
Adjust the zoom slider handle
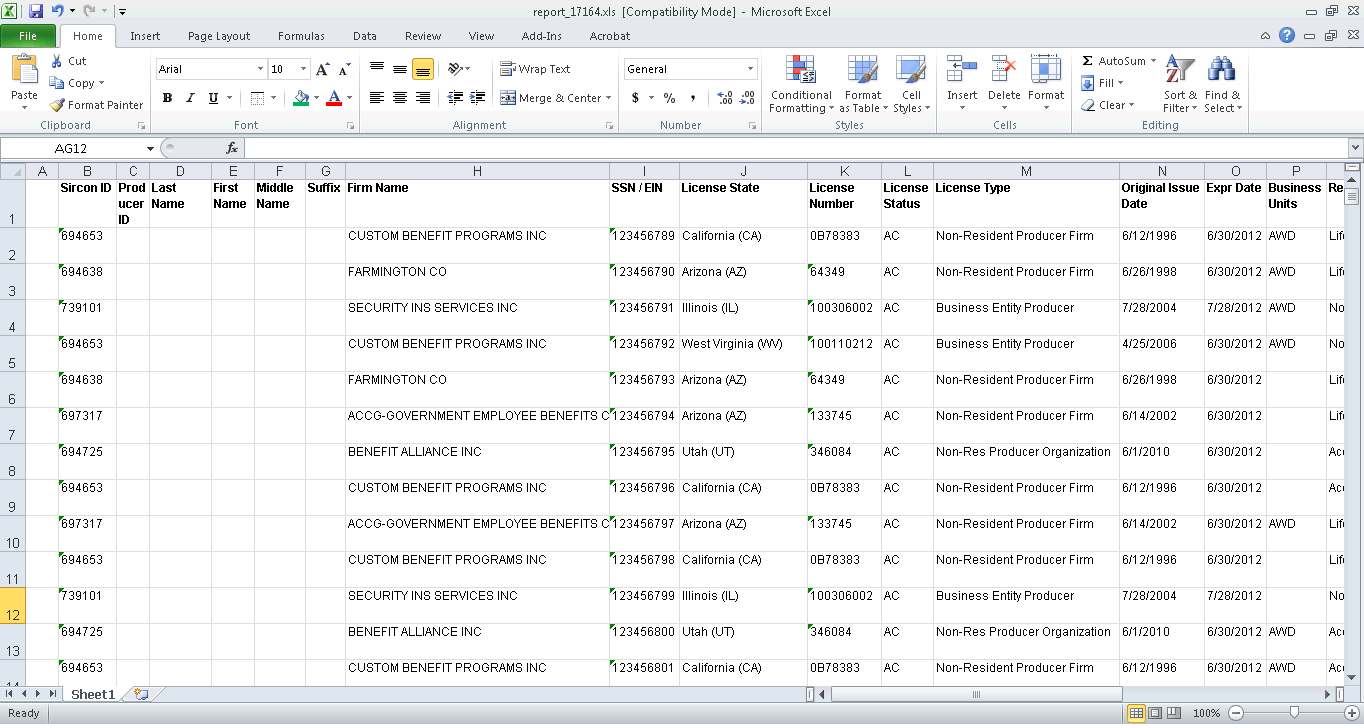coord(1294,713)
